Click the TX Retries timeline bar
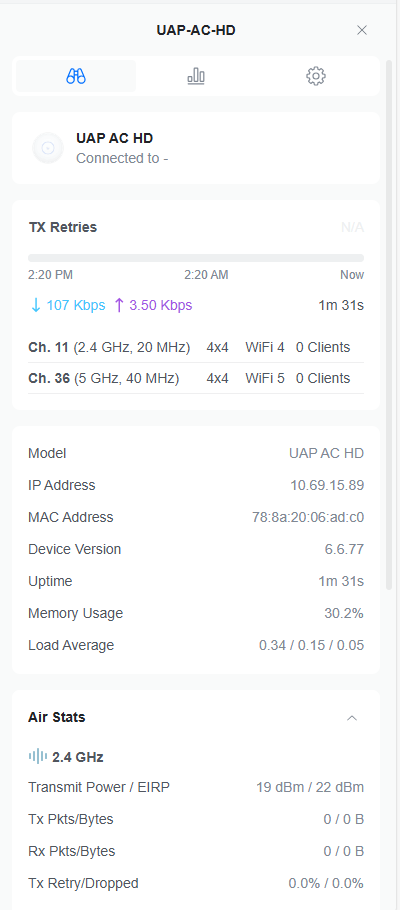This screenshot has width=400, height=910. pos(196,258)
